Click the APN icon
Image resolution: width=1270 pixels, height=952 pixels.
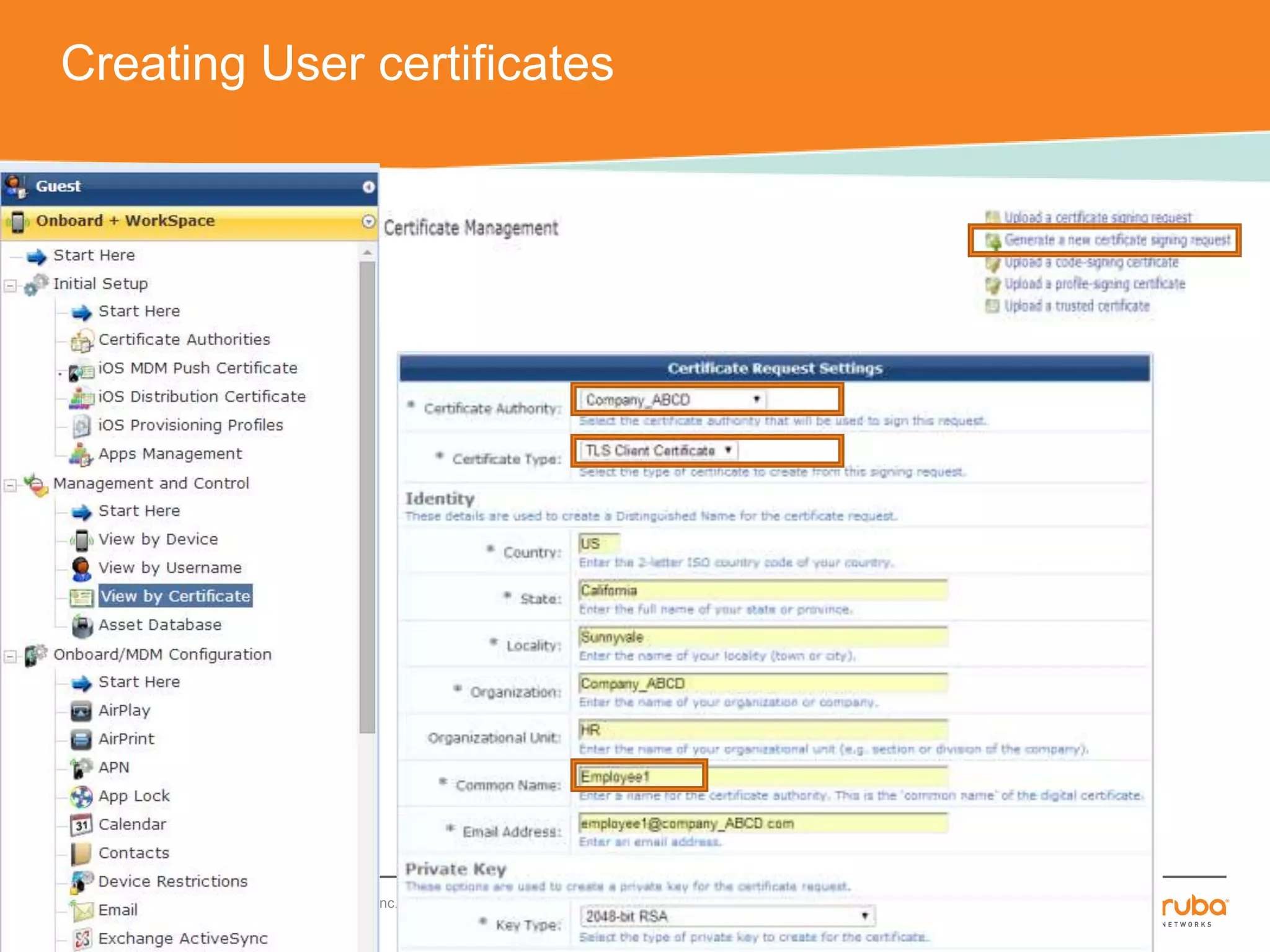(x=81, y=769)
